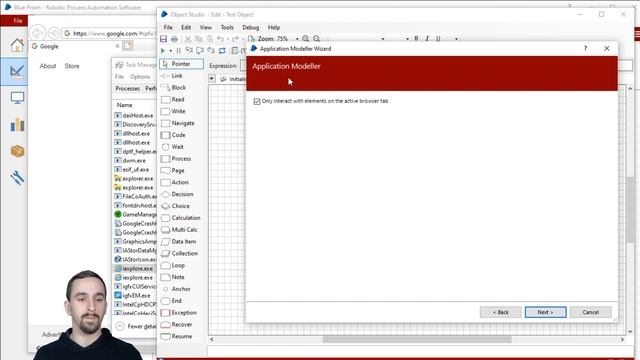
Task: Open Blue Prism System tools icon
Action: 17,178
